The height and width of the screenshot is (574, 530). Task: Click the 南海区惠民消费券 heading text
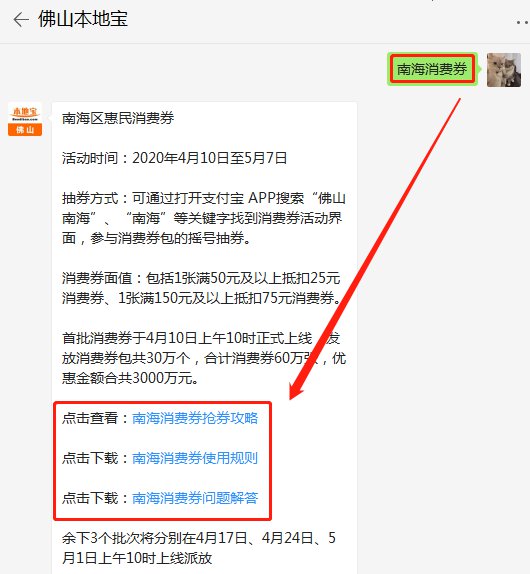tap(118, 118)
